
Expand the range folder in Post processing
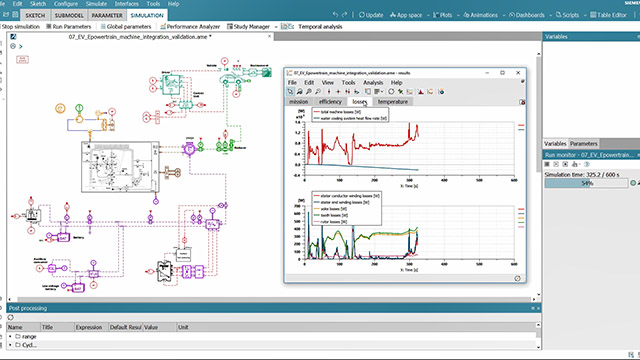click(10, 336)
